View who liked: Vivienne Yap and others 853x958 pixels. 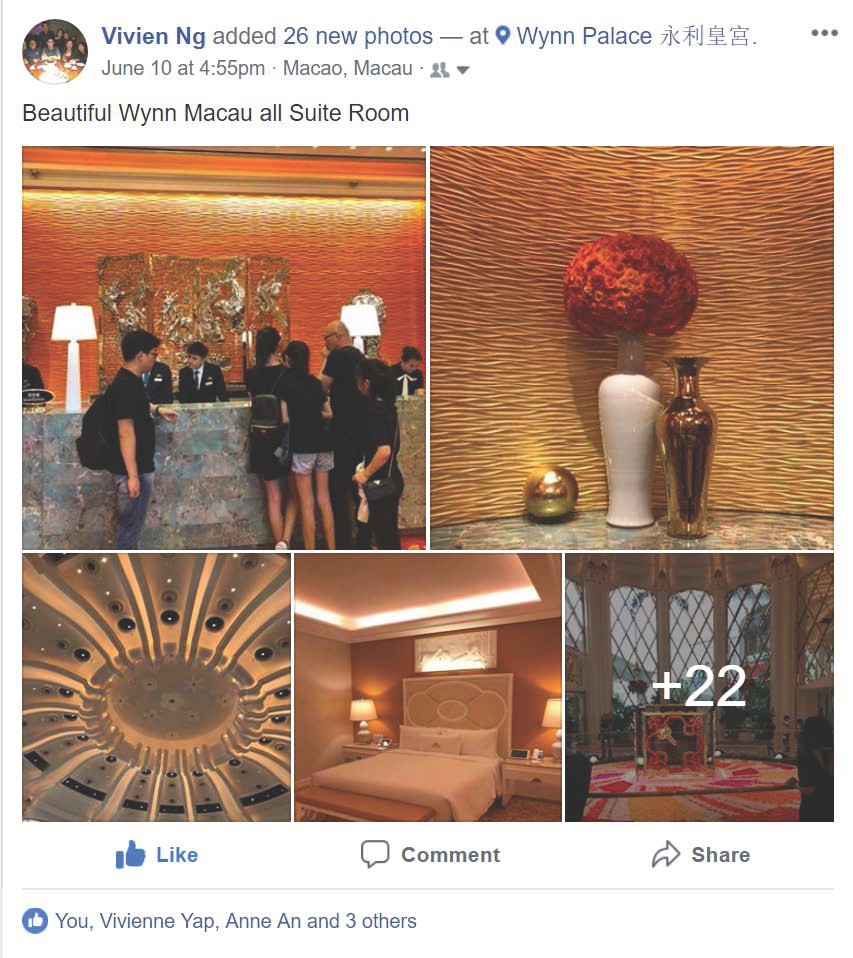click(236, 921)
